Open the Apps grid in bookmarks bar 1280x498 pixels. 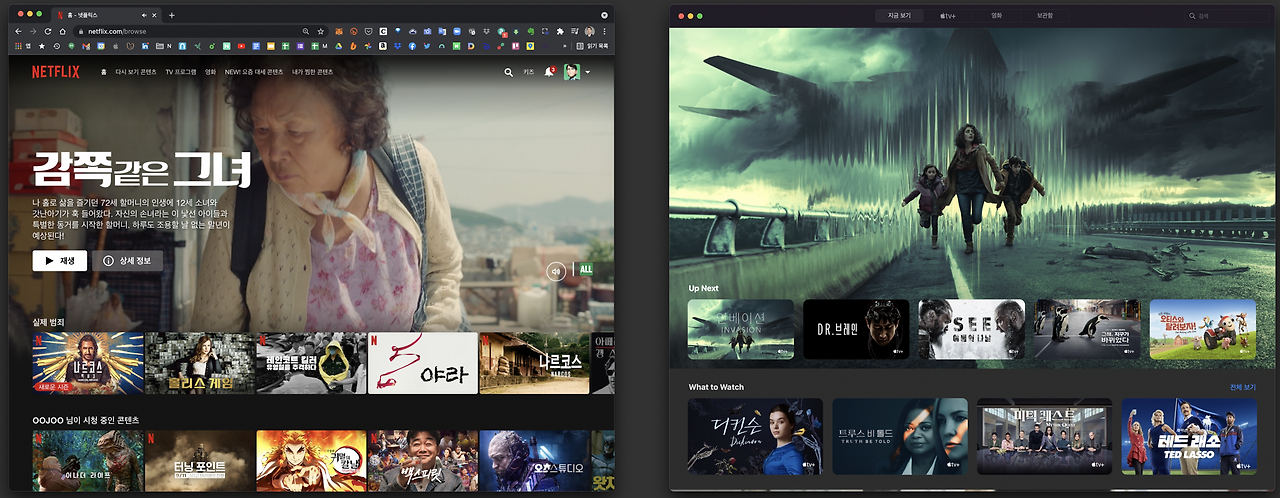click(x=18, y=46)
